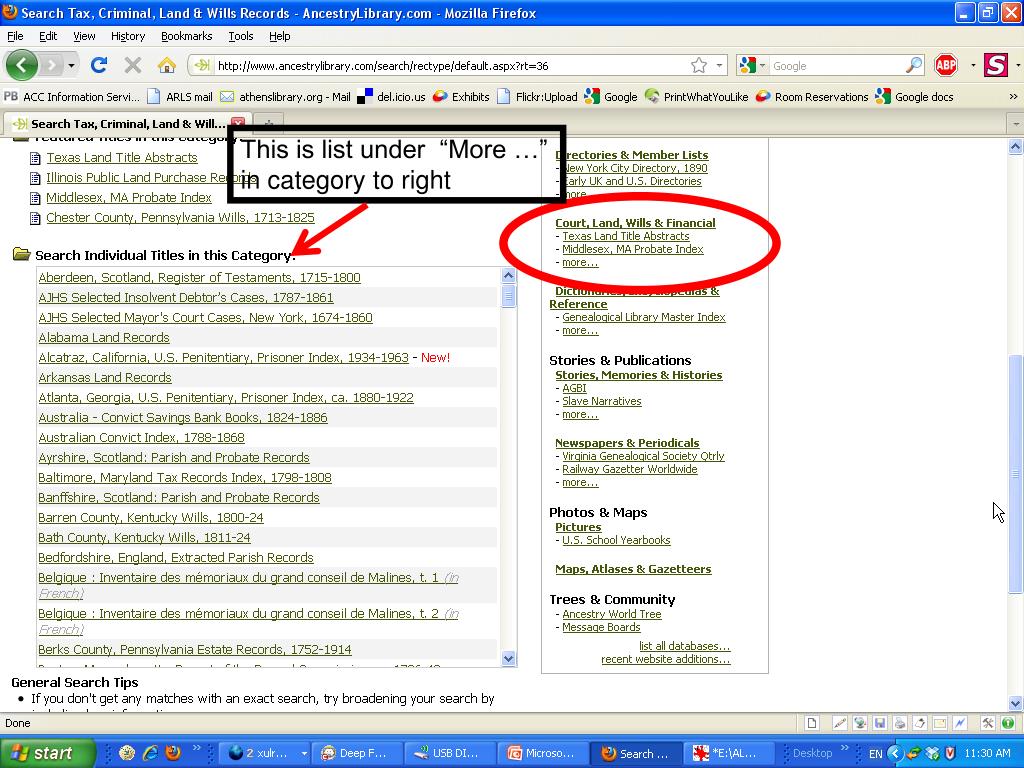Click the main page vertical scrollbar thumb

pos(1016,473)
